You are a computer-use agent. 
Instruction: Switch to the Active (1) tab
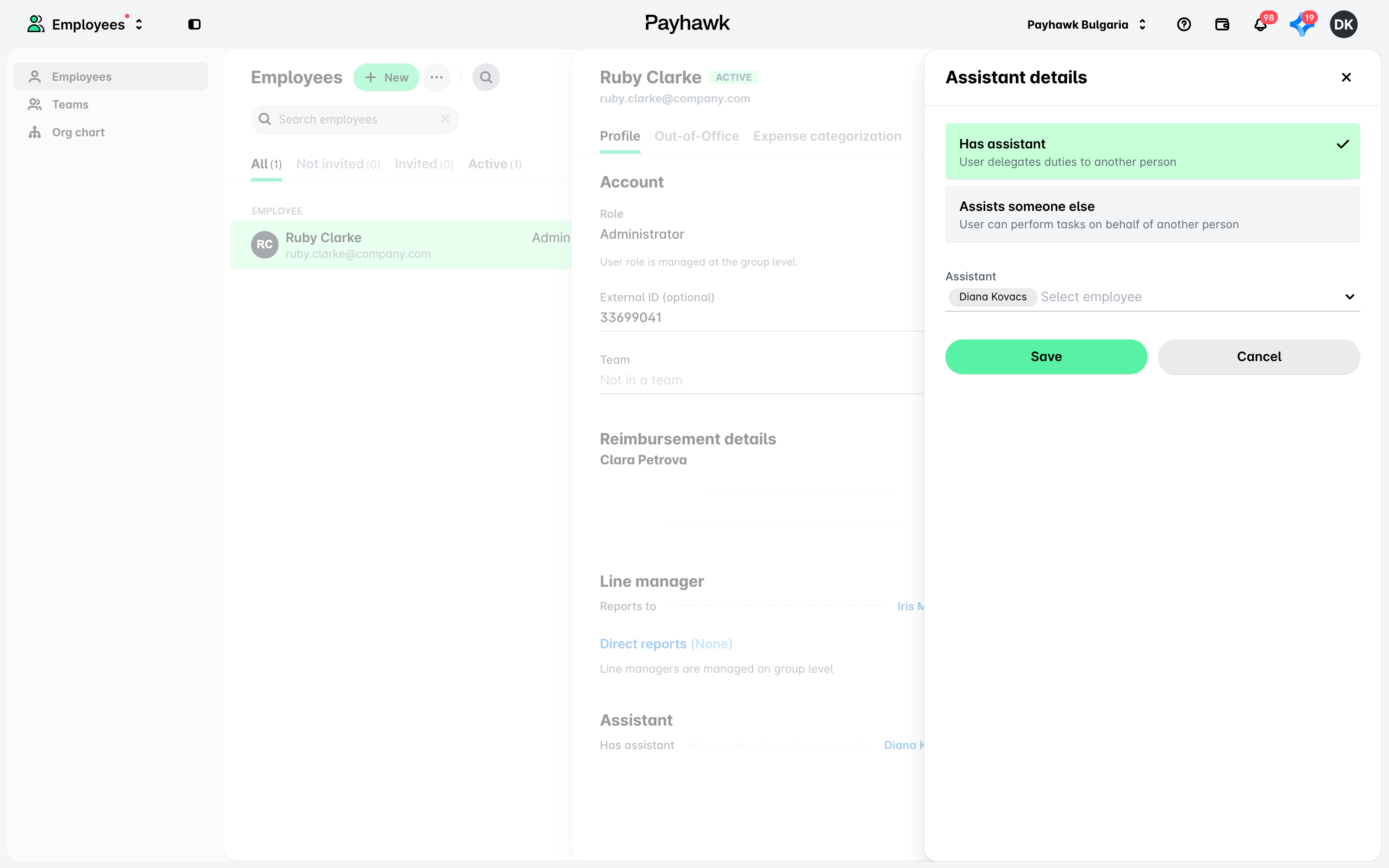pos(495,164)
